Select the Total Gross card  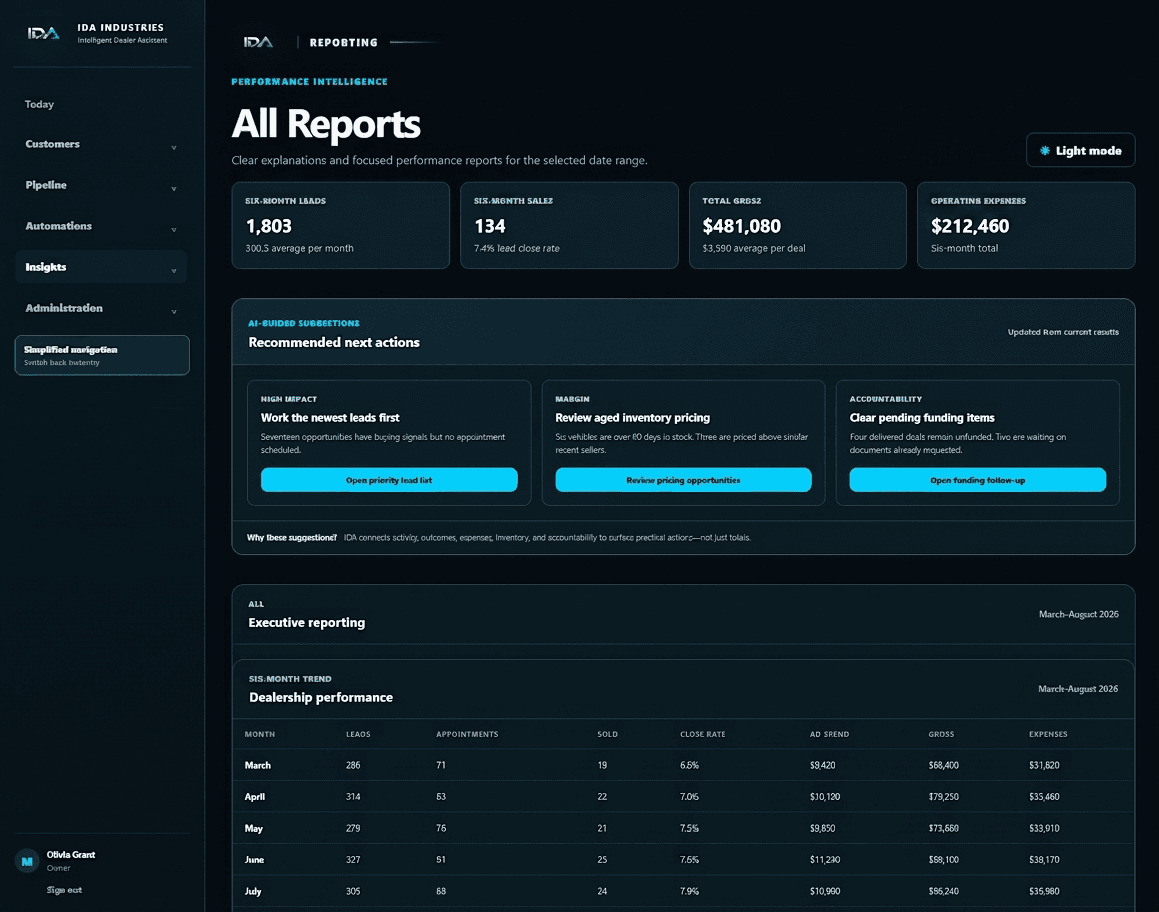(798, 225)
